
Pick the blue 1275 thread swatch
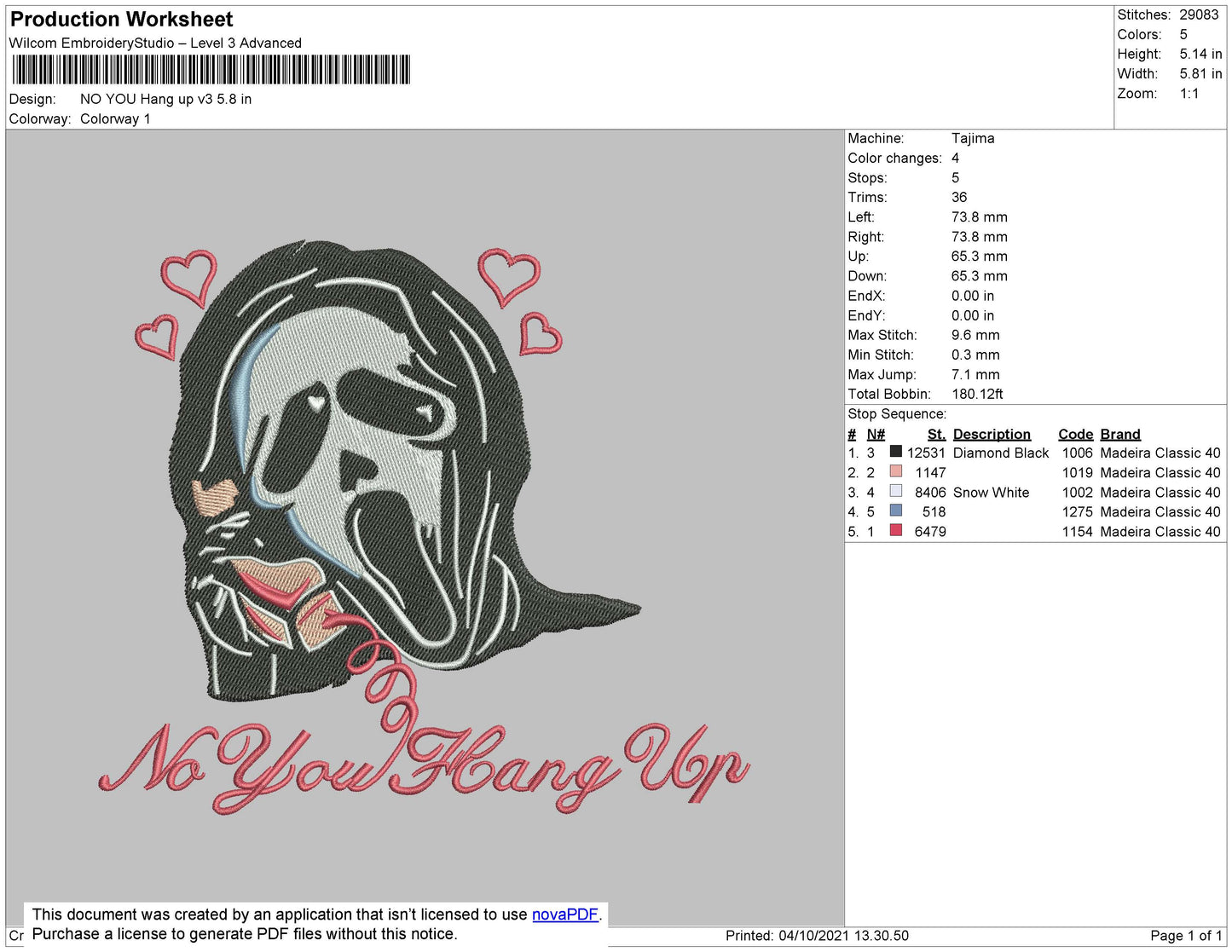click(x=895, y=511)
